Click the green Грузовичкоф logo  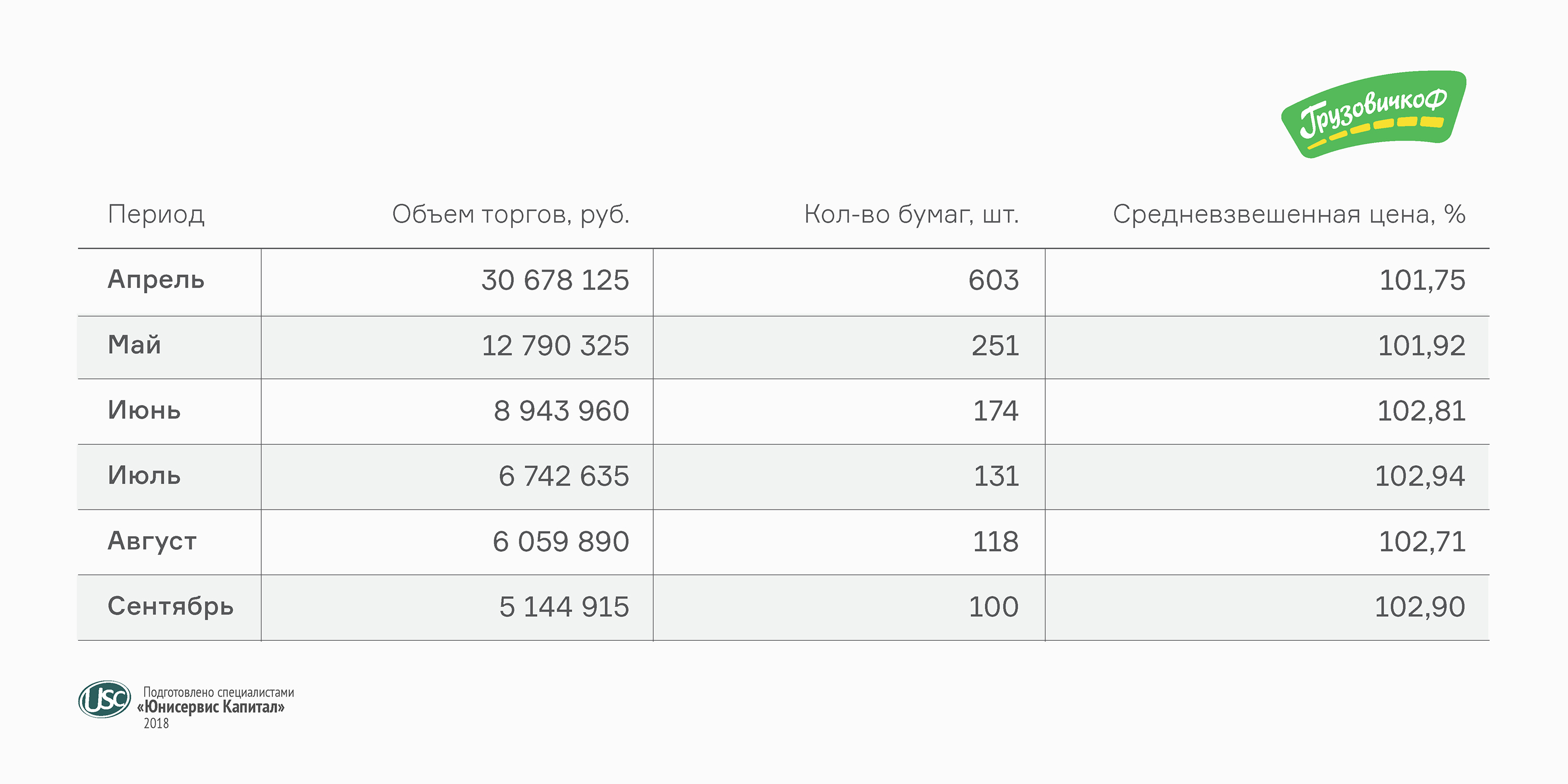[x=1373, y=113]
